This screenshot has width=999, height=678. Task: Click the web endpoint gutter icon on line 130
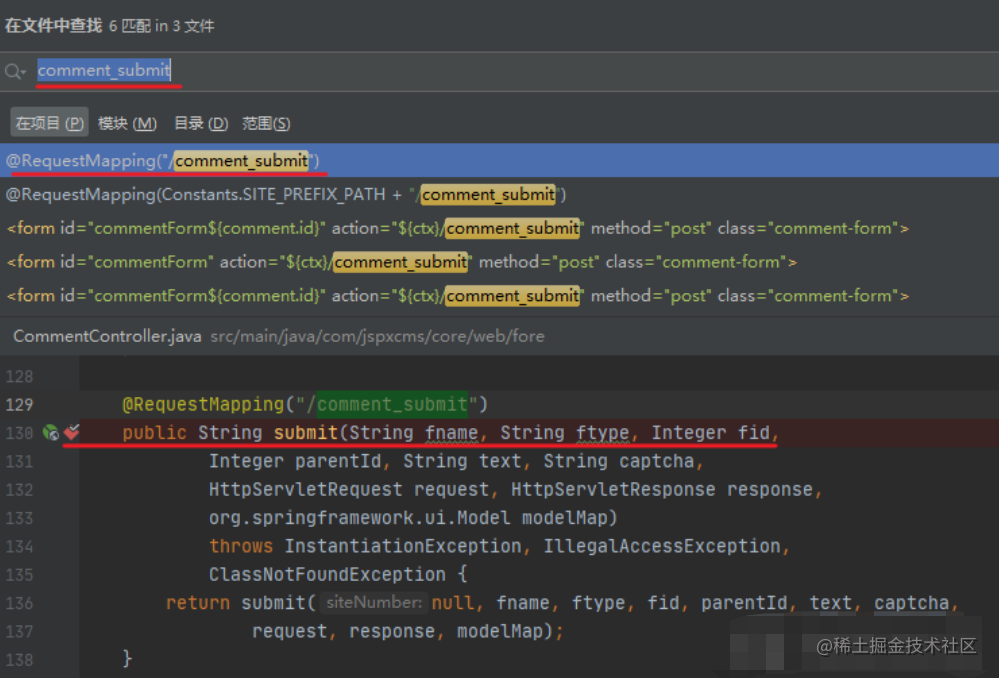click(50, 433)
